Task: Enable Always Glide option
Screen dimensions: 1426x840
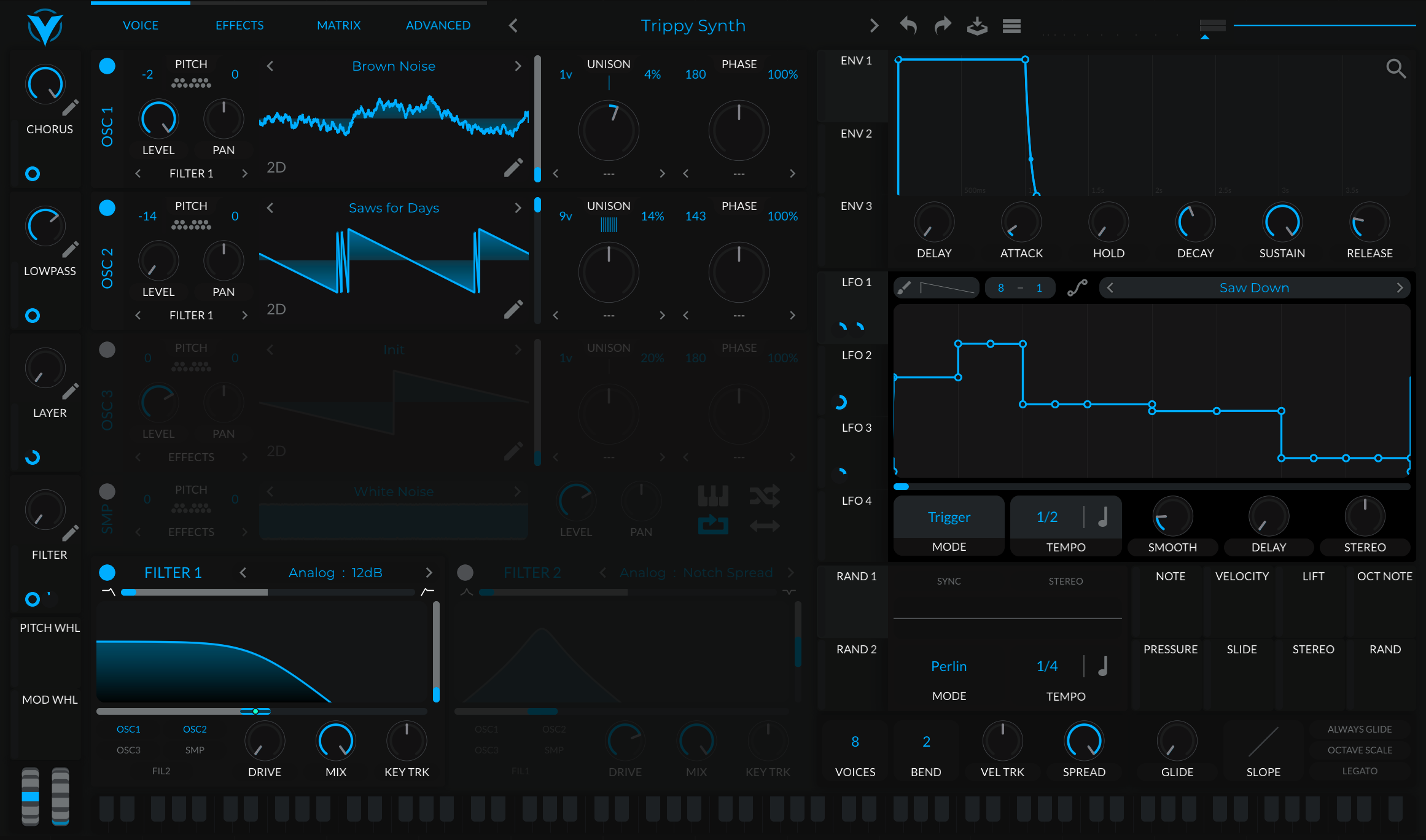Action: (1359, 729)
